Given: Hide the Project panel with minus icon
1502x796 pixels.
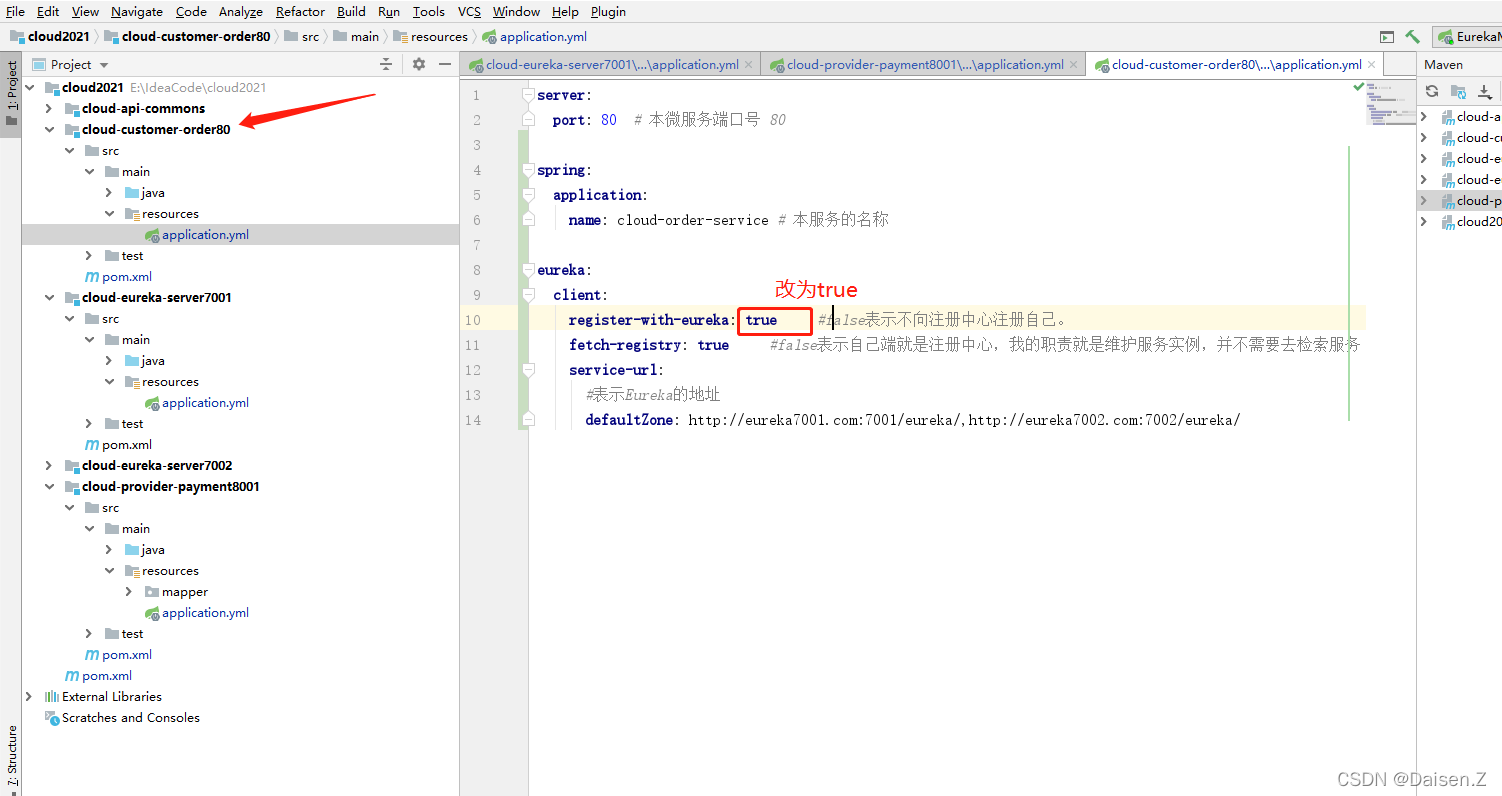Looking at the screenshot, I should click(x=445, y=64).
